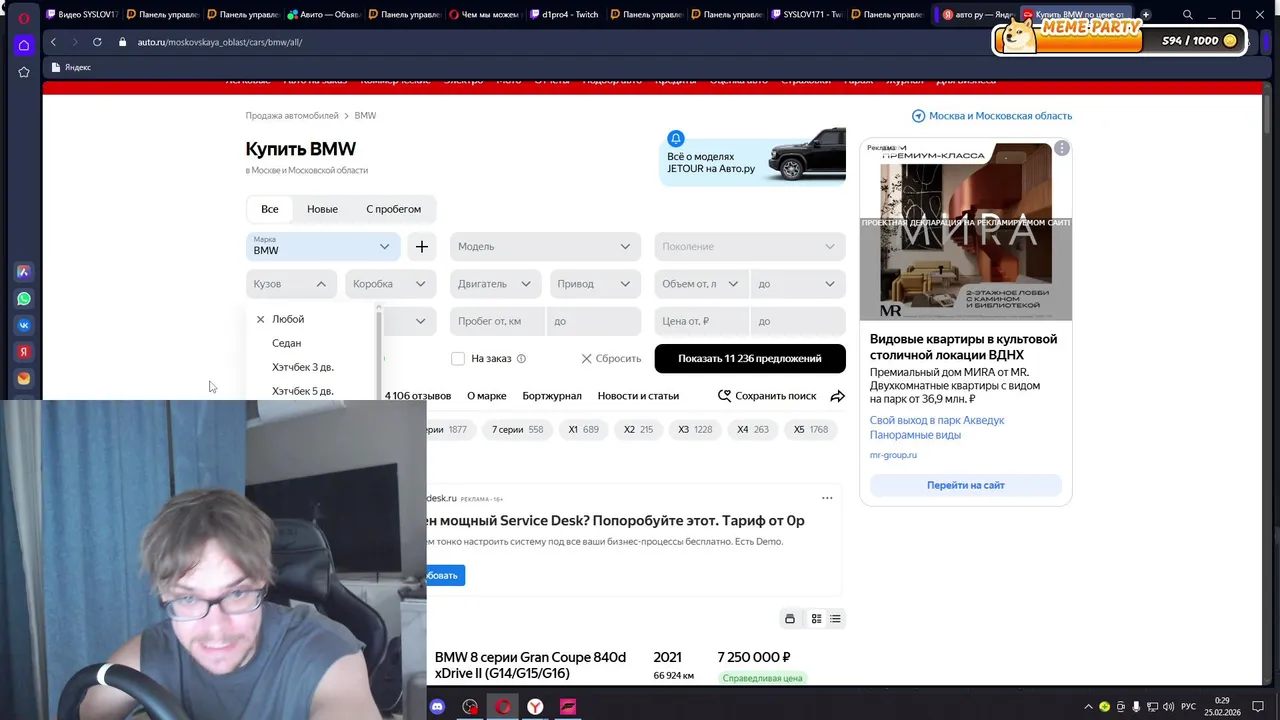Switch to the Авито browser tab
This screenshot has width=1280, height=720.
coord(323,15)
